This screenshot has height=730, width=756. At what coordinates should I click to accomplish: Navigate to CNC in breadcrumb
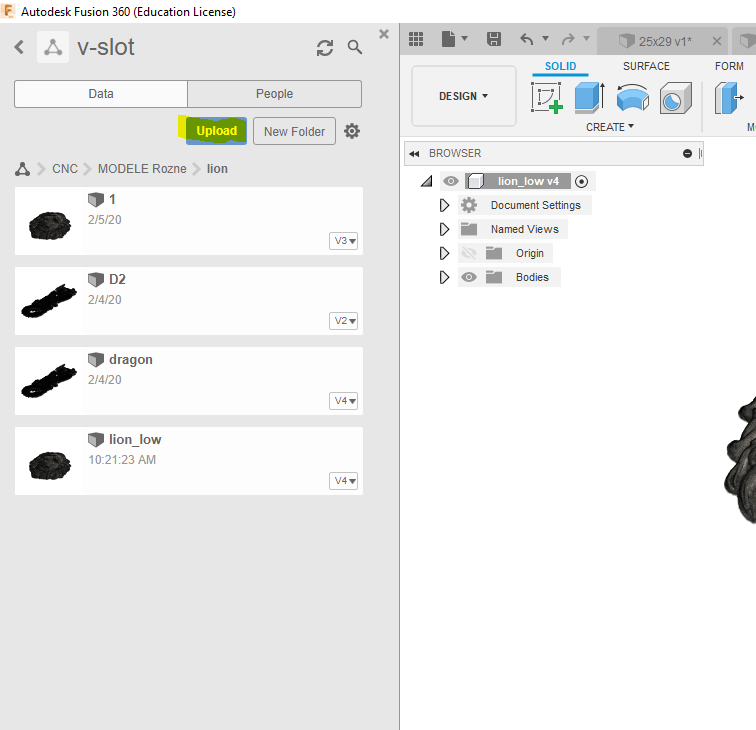pyautogui.click(x=65, y=169)
